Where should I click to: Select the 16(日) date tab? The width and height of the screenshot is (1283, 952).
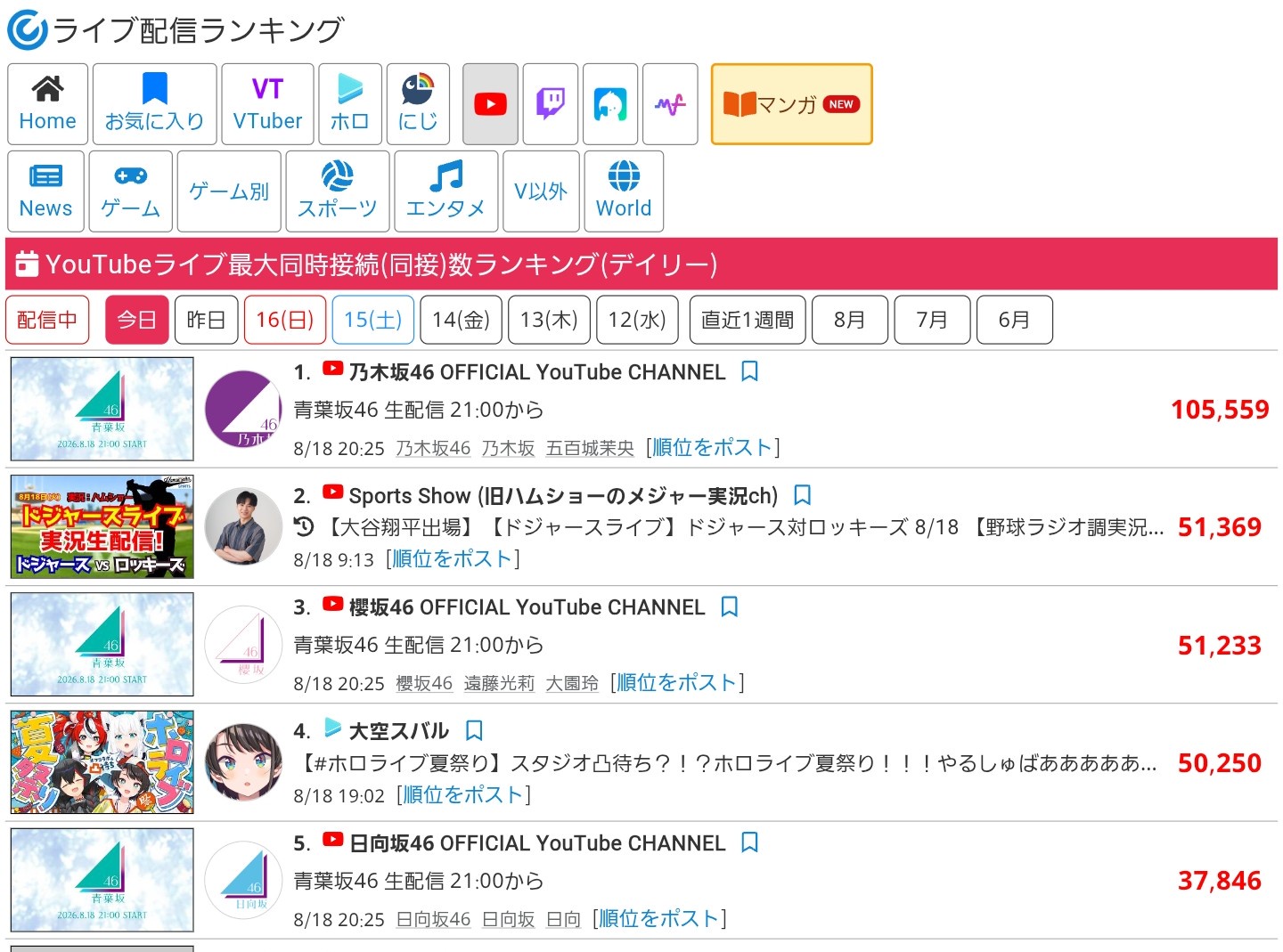tap(285, 320)
